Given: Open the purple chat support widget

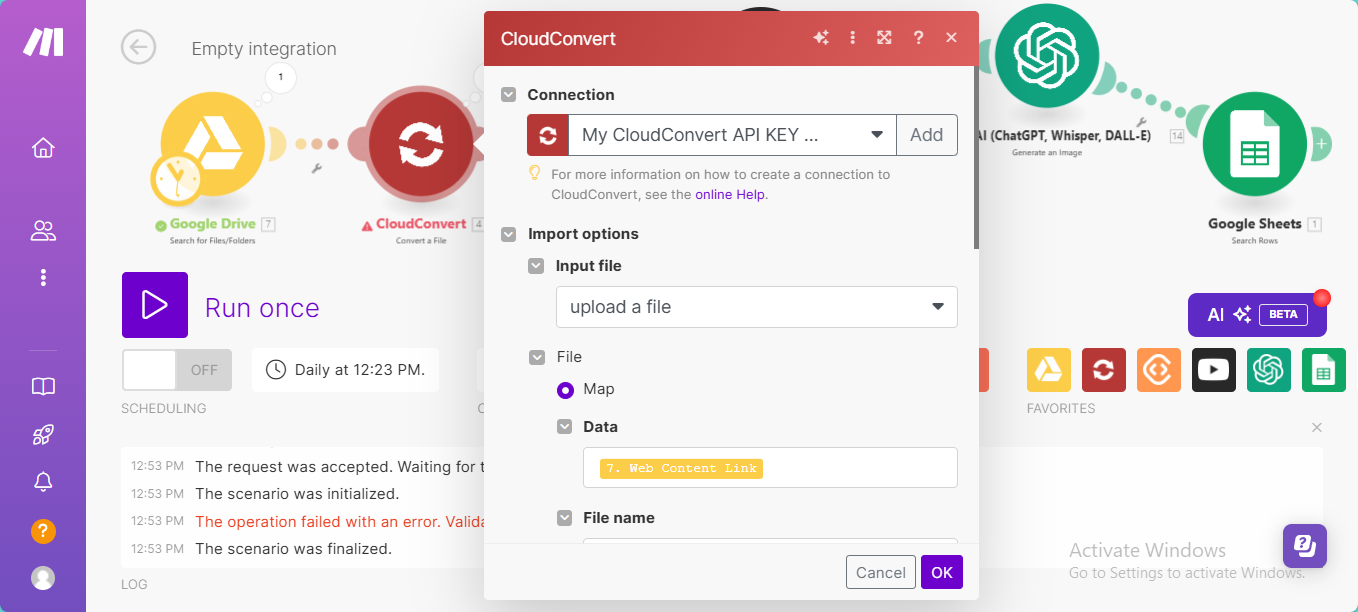Looking at the screenshot, I should (1305, 546).
